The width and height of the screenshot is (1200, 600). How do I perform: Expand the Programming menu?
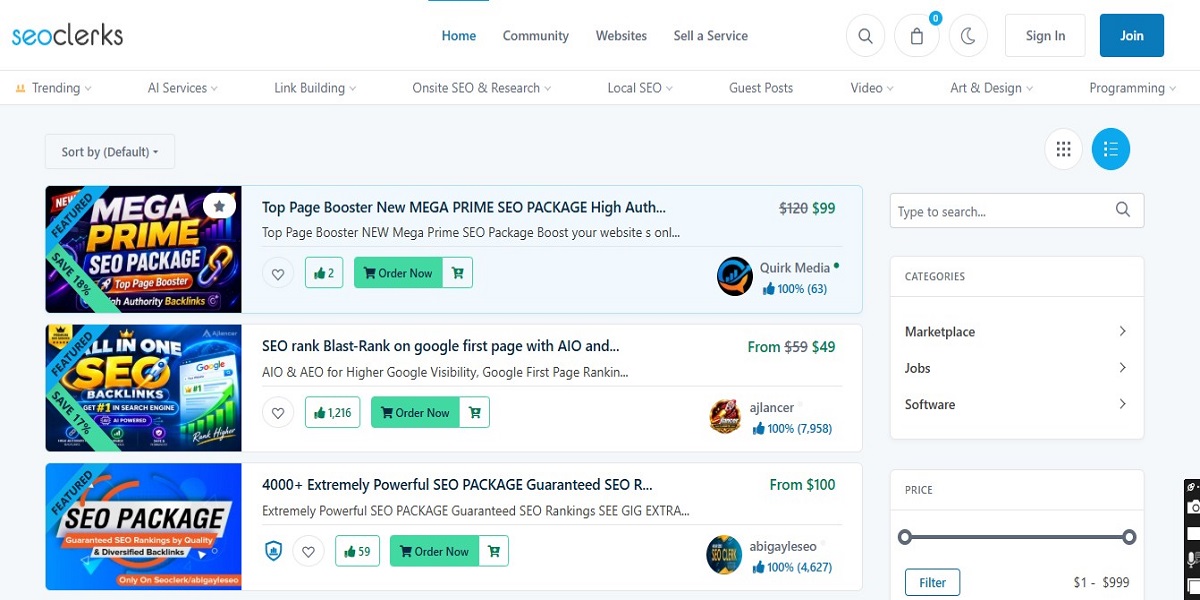click(x=1133, y=88)
